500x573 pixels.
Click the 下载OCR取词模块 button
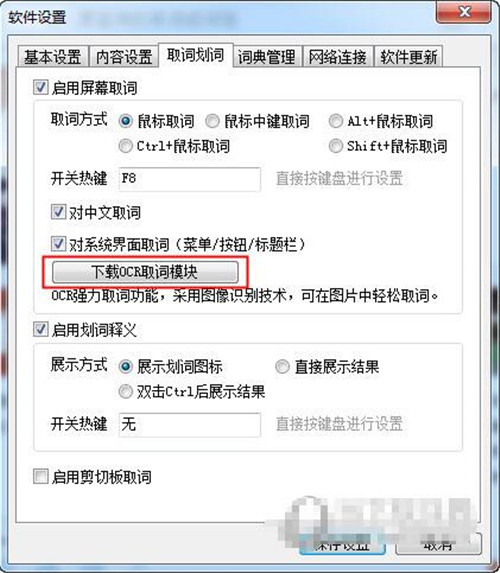pos(145,272)
